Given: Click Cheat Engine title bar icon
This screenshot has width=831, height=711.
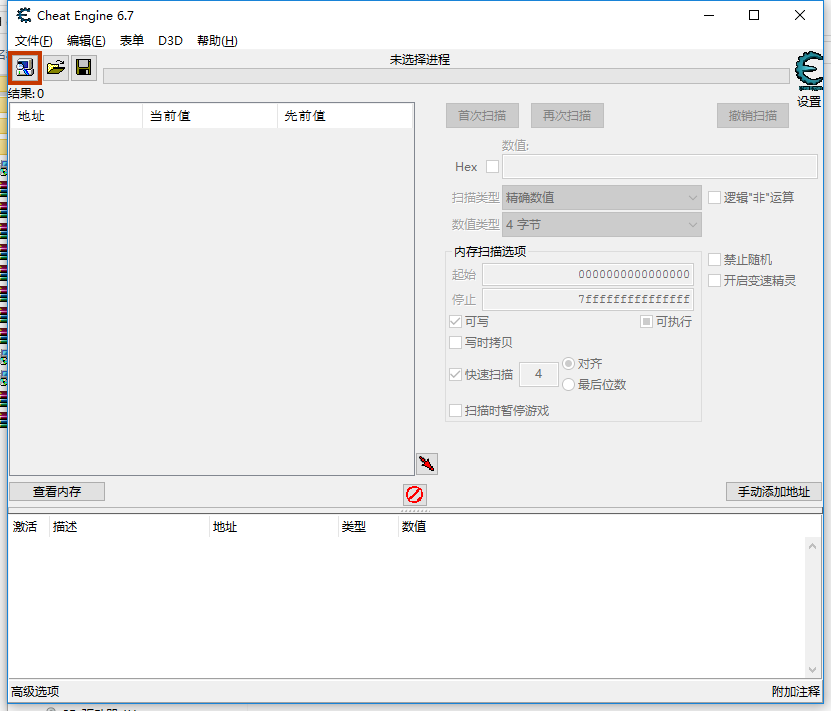Looking at the screenshot, I should (x=22, y=15).
